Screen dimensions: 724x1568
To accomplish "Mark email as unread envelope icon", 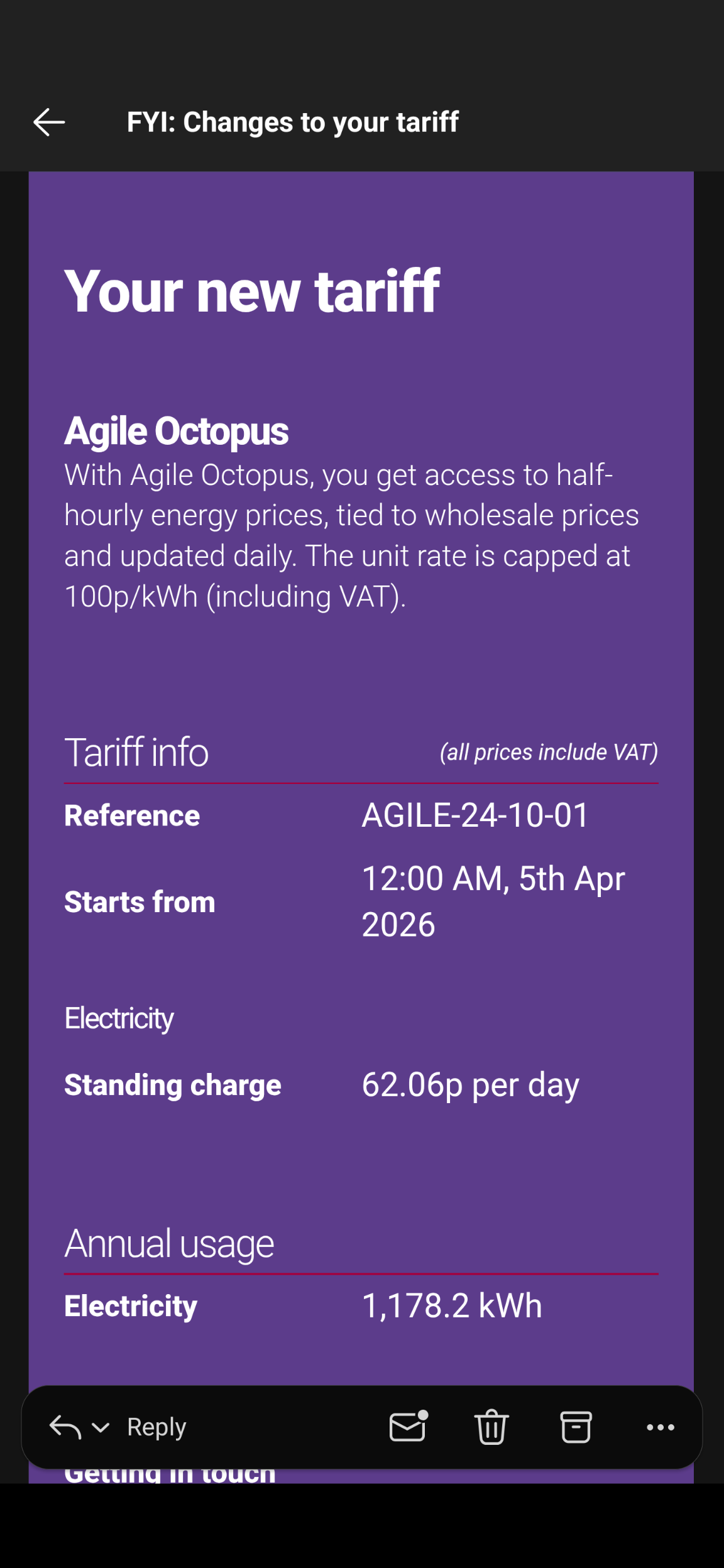I will (409, 1427).
